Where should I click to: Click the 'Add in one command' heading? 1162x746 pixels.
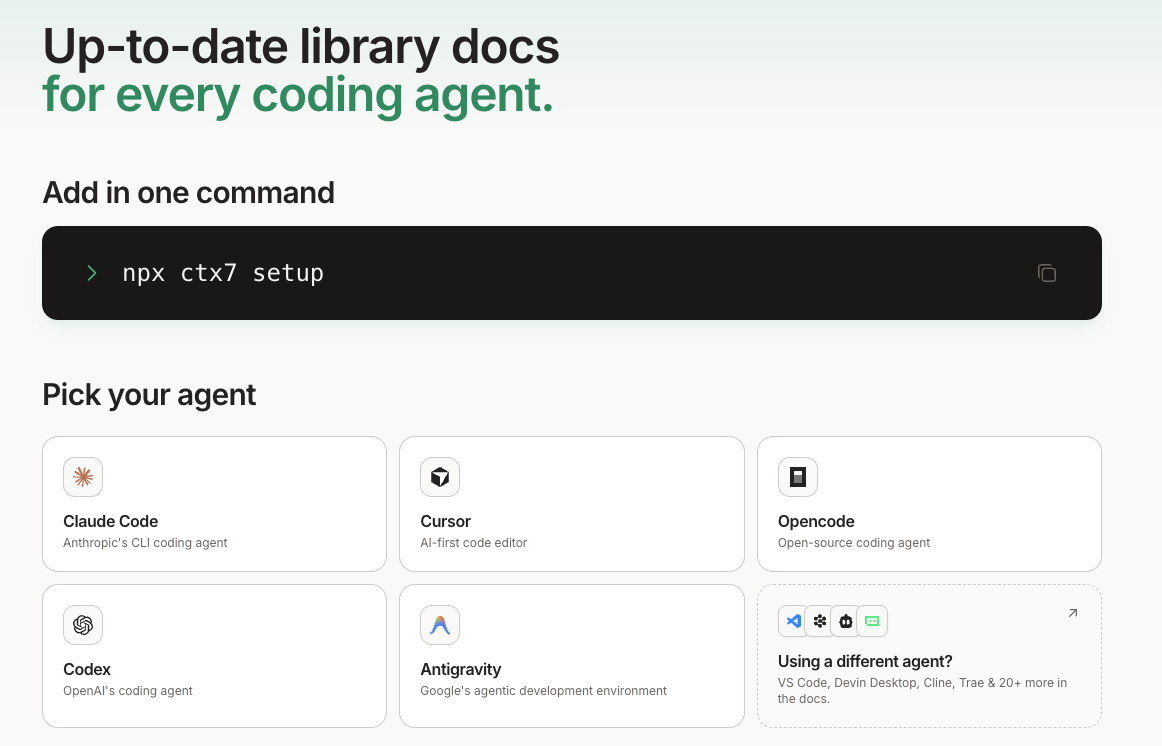click(188, 193)
